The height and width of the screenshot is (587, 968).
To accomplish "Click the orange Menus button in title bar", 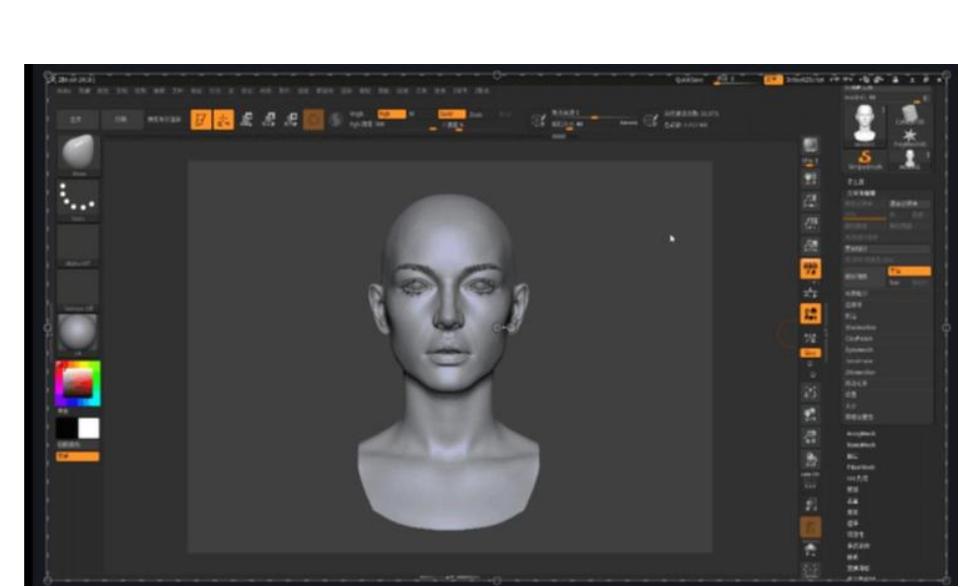I will tap(773, 80).
